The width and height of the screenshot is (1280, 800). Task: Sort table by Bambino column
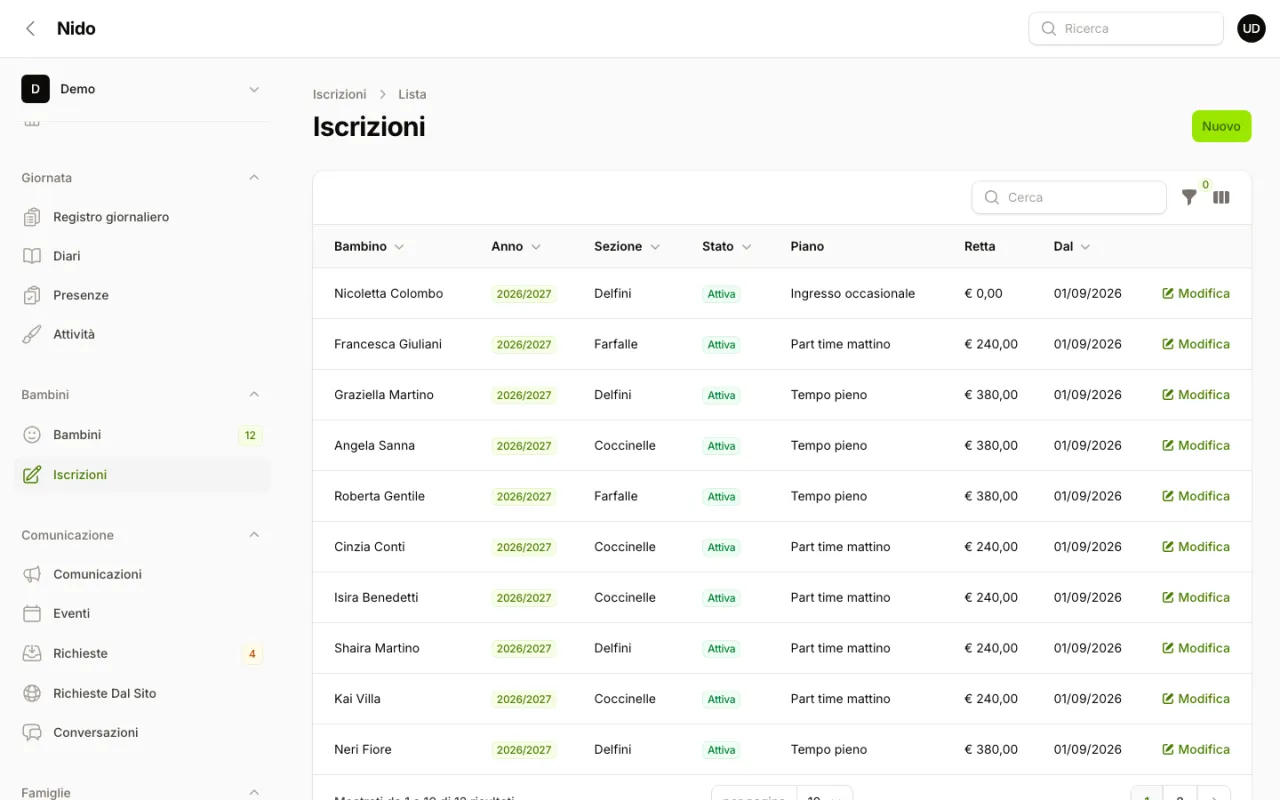(x=369, y=246)
